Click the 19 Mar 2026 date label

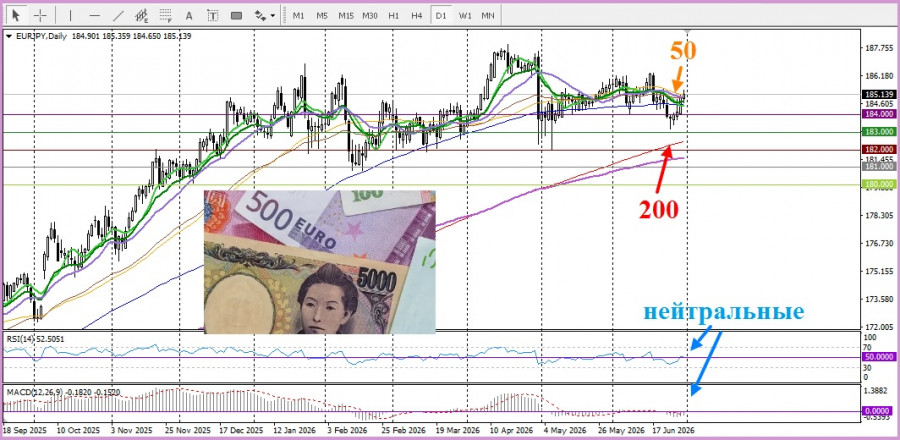tap(457, 429)
